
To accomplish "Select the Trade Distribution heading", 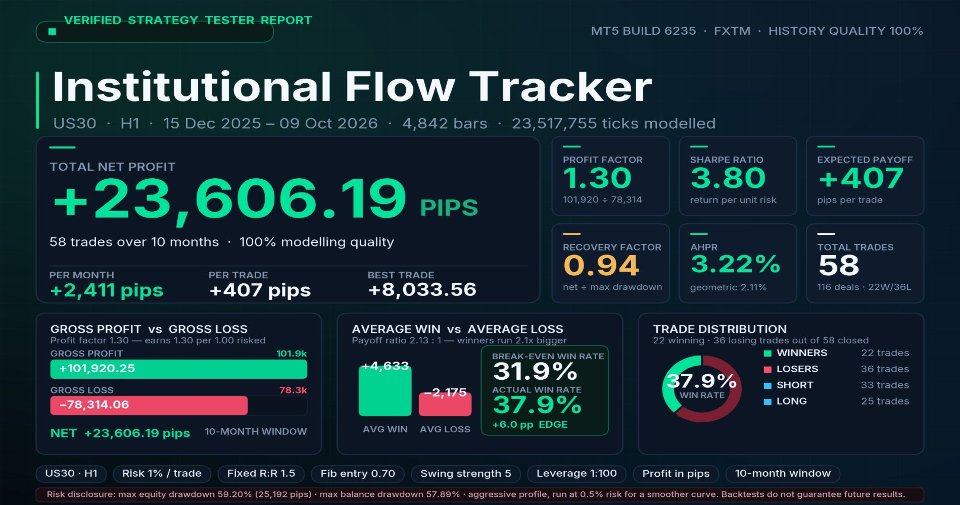I will point(720,329).
